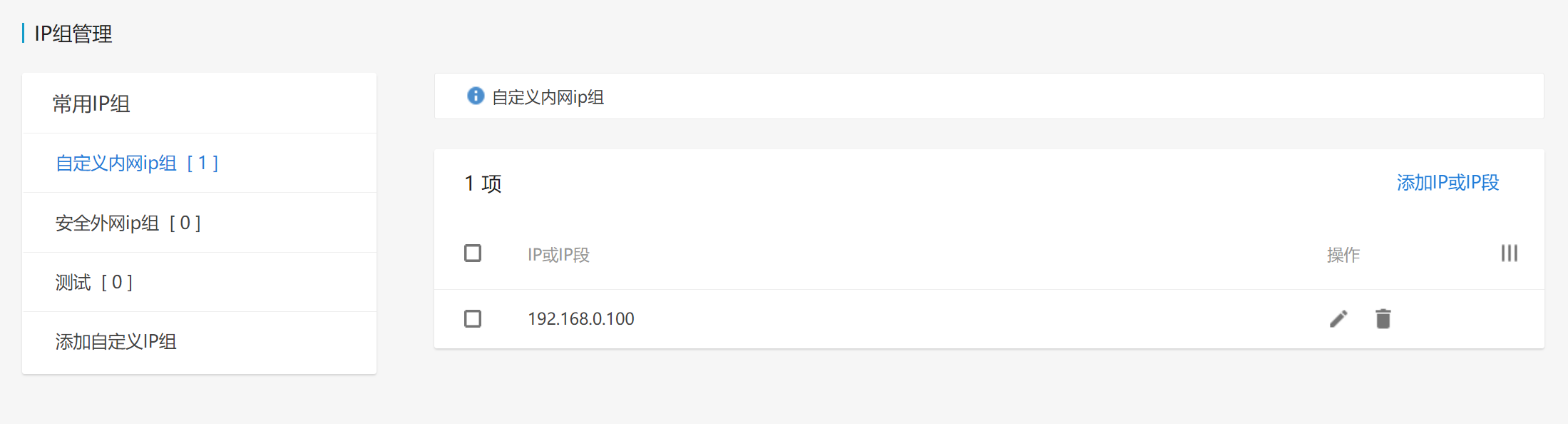Check the box for the 192.168.0.100 row

click(x=473, y=318)
